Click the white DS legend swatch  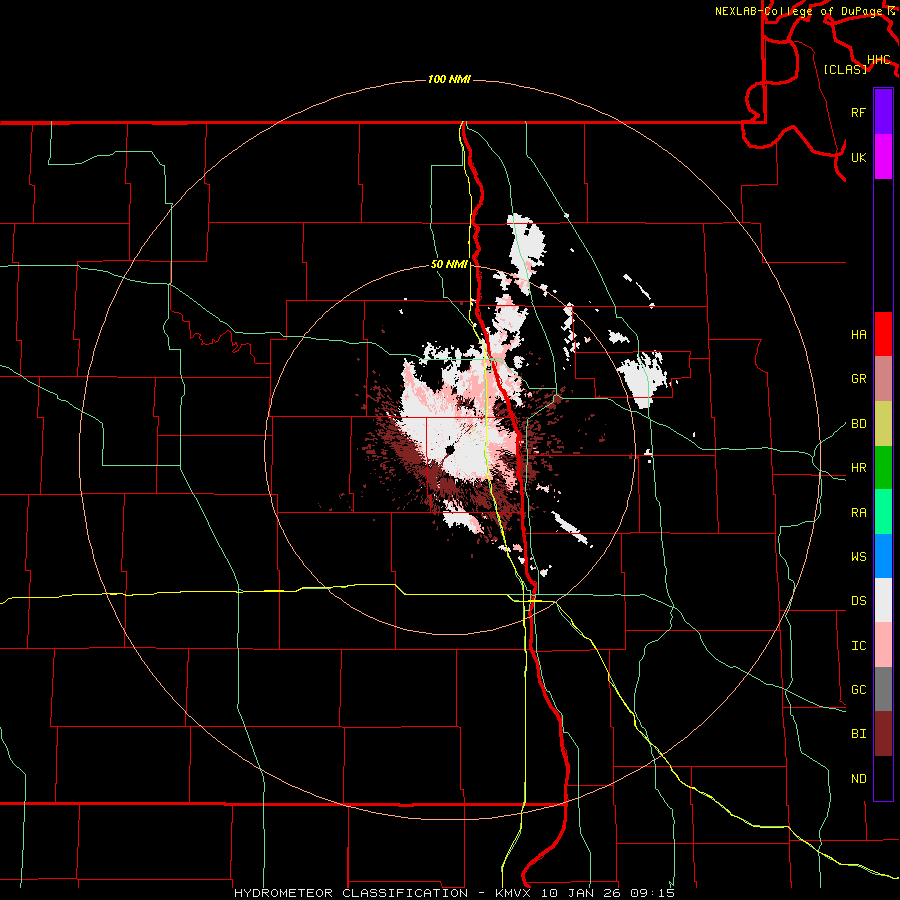click(883, 600)
